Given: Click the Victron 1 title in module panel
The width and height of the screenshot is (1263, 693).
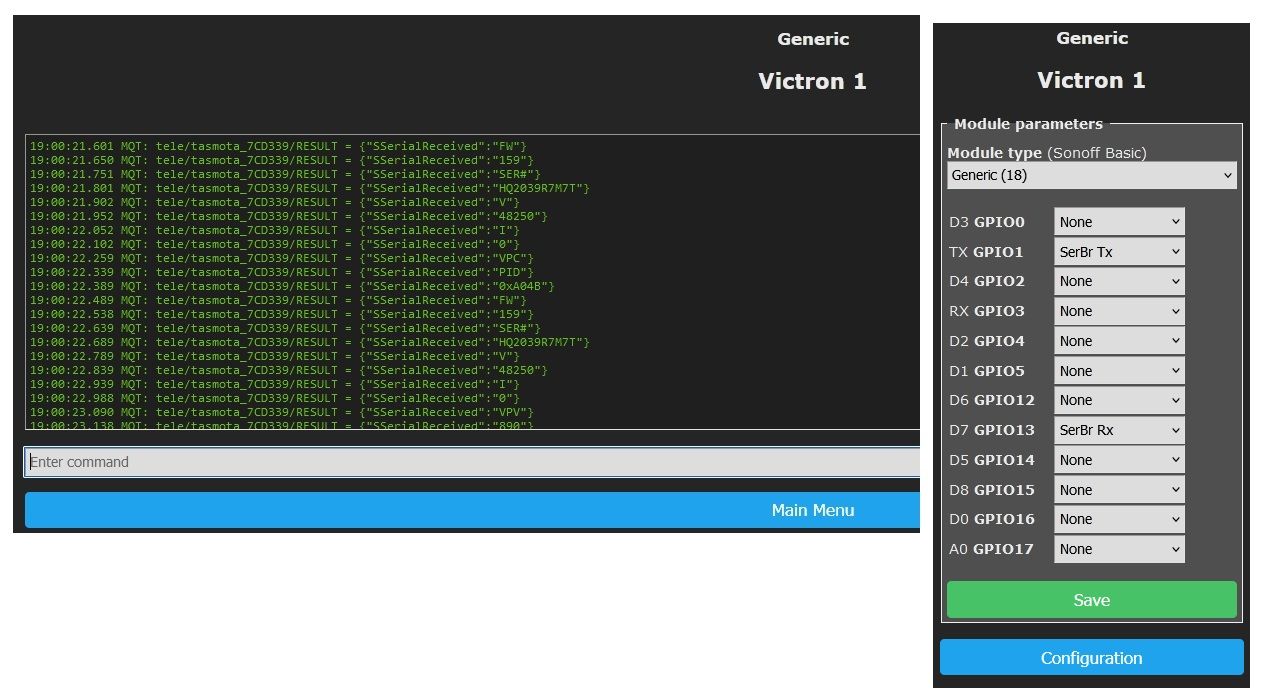Looking at the screenshot, I should (x=1091, y=80).
